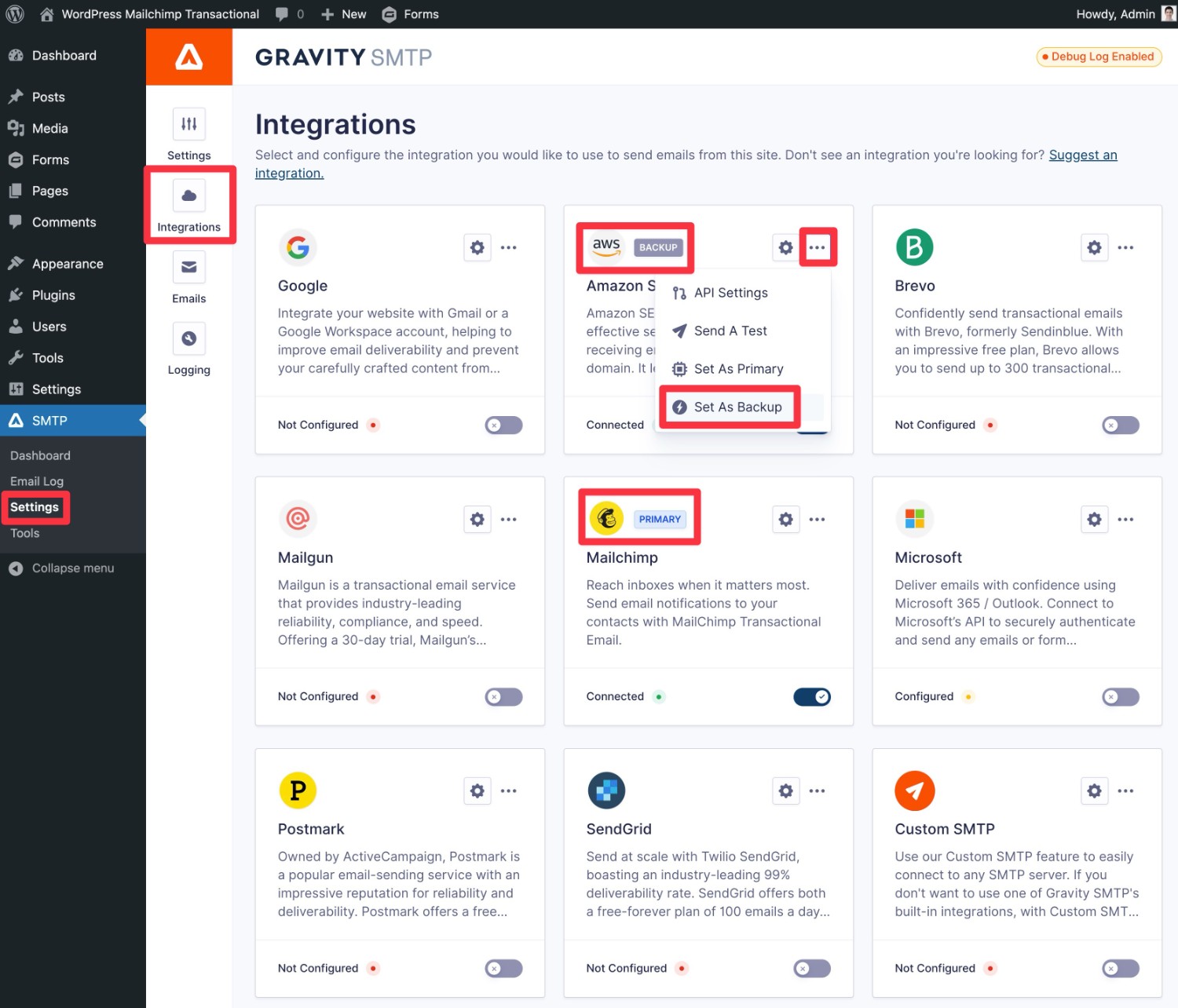Open Media in WordPress sidebar
The image size is (1178, 1008).
73,129
